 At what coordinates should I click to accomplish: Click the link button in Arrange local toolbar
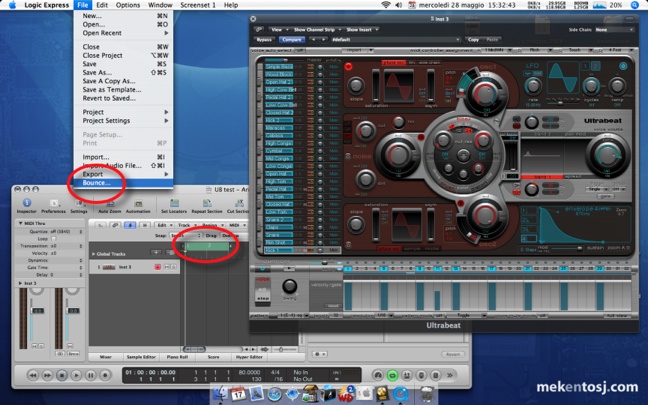pos(115,225)
